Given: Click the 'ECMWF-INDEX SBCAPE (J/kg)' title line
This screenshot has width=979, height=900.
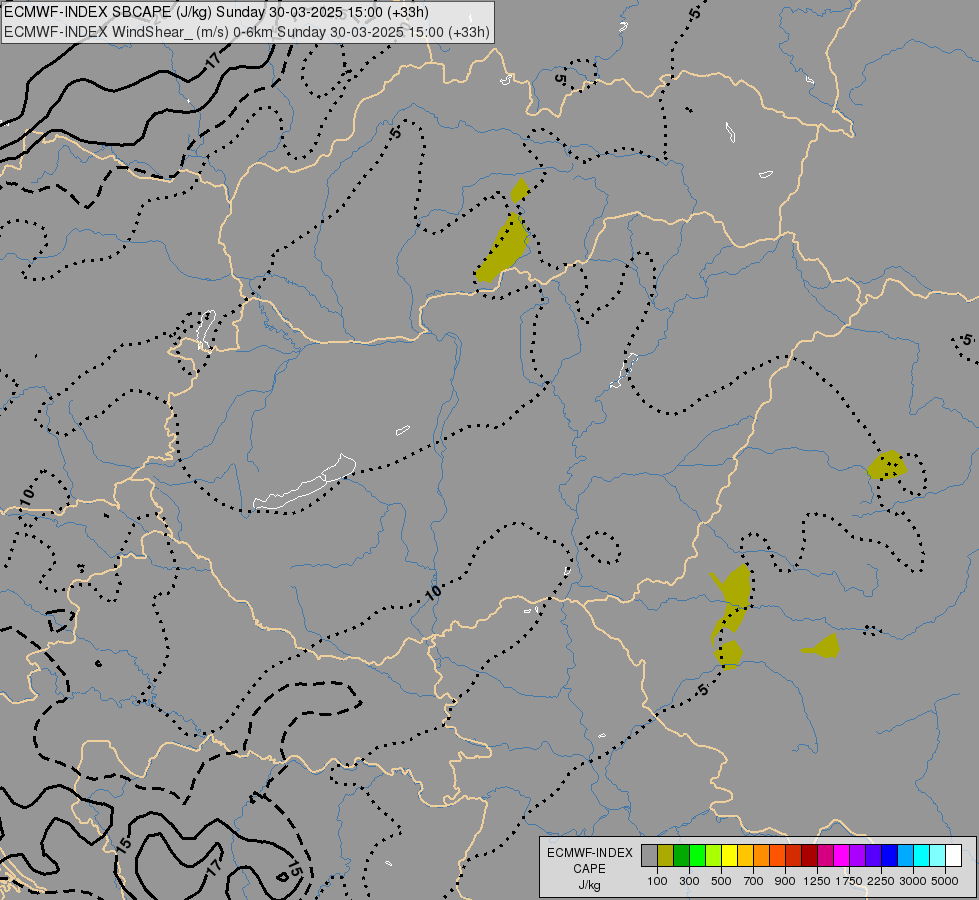Looking at the screenshot, I should point(216,12).
